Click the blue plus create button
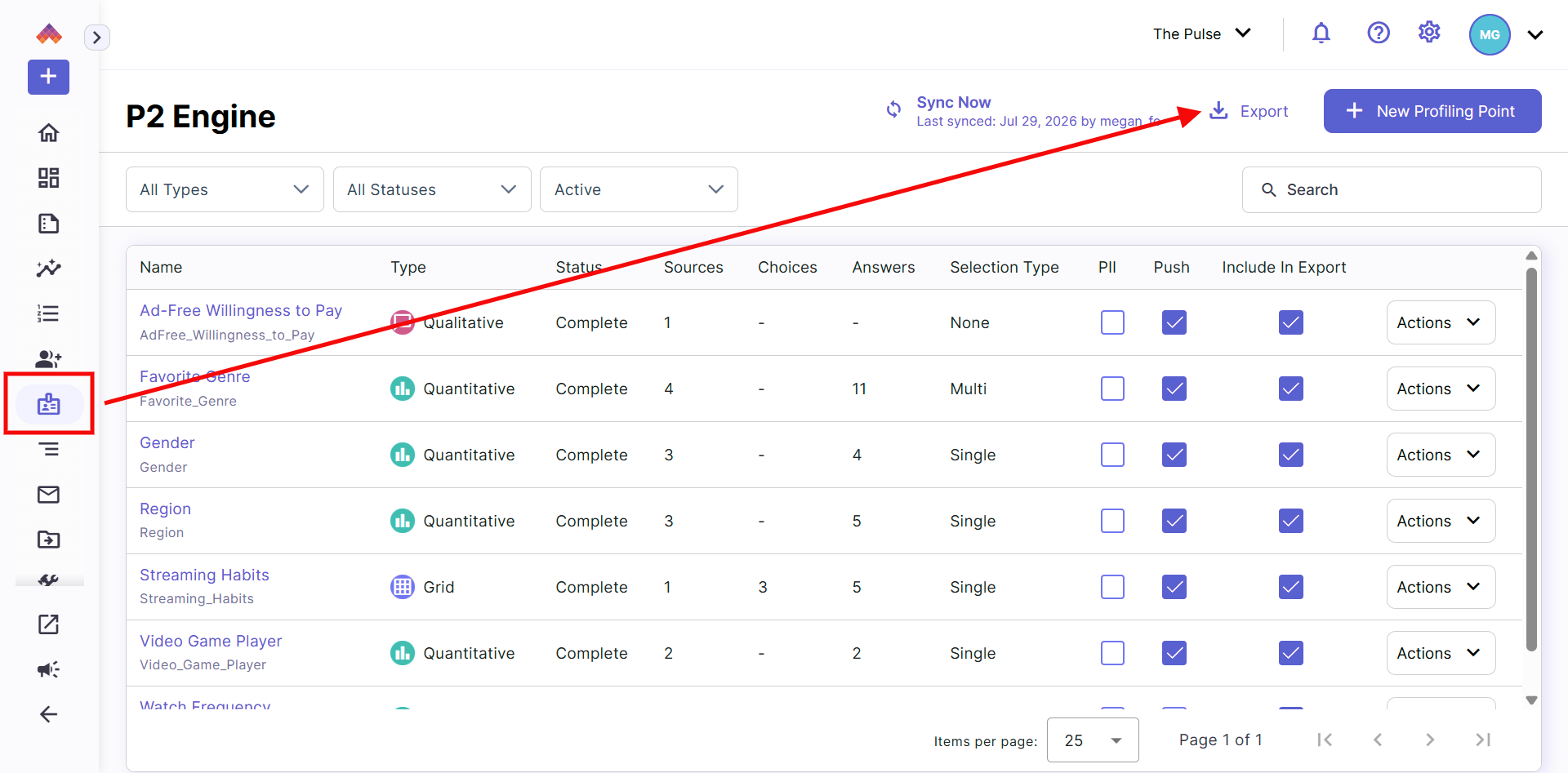This screenshot has width=1568, height=773. tap(49, 77)
